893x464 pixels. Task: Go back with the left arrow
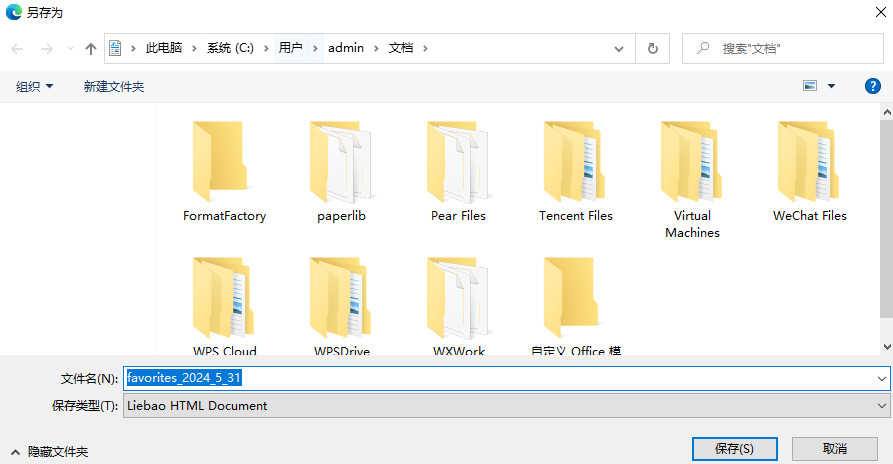tap(17, 49)
